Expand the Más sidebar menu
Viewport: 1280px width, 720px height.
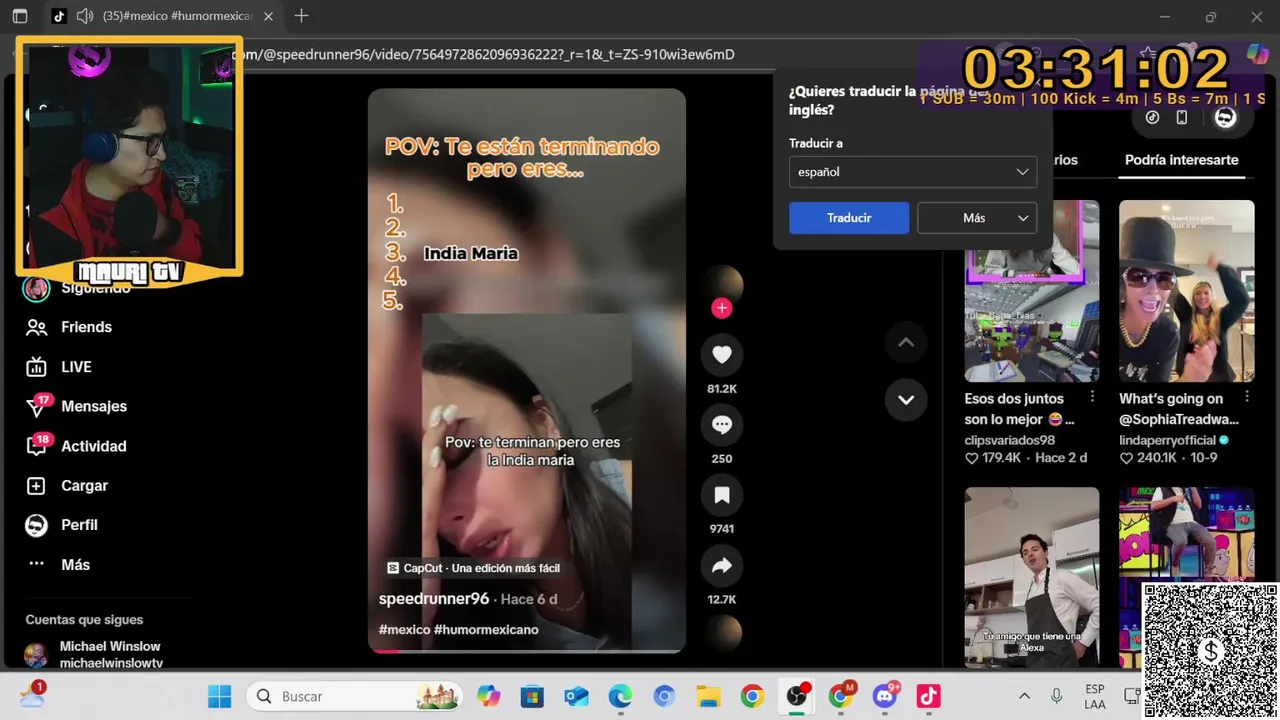pyautogui.click(x=59, y=565)
